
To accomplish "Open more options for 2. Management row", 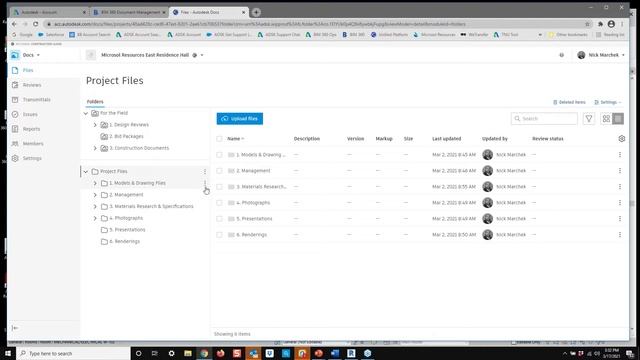I will pos(620,171).
